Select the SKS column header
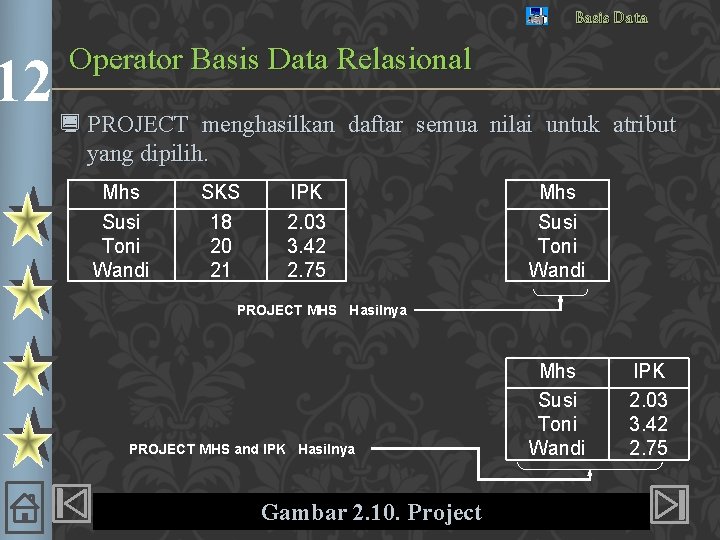The height and width of the screenshot is (540, 720). (220, 192)
